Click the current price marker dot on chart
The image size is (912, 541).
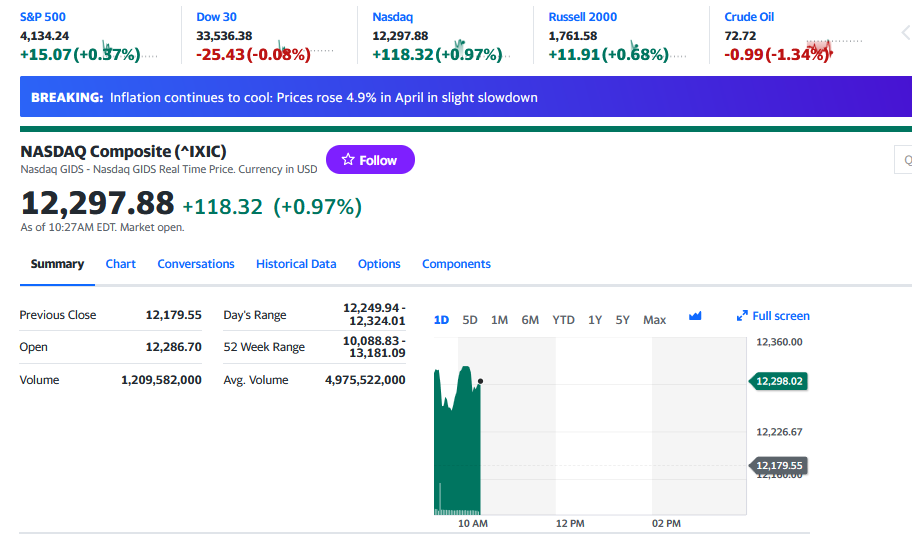pos(480,381)
